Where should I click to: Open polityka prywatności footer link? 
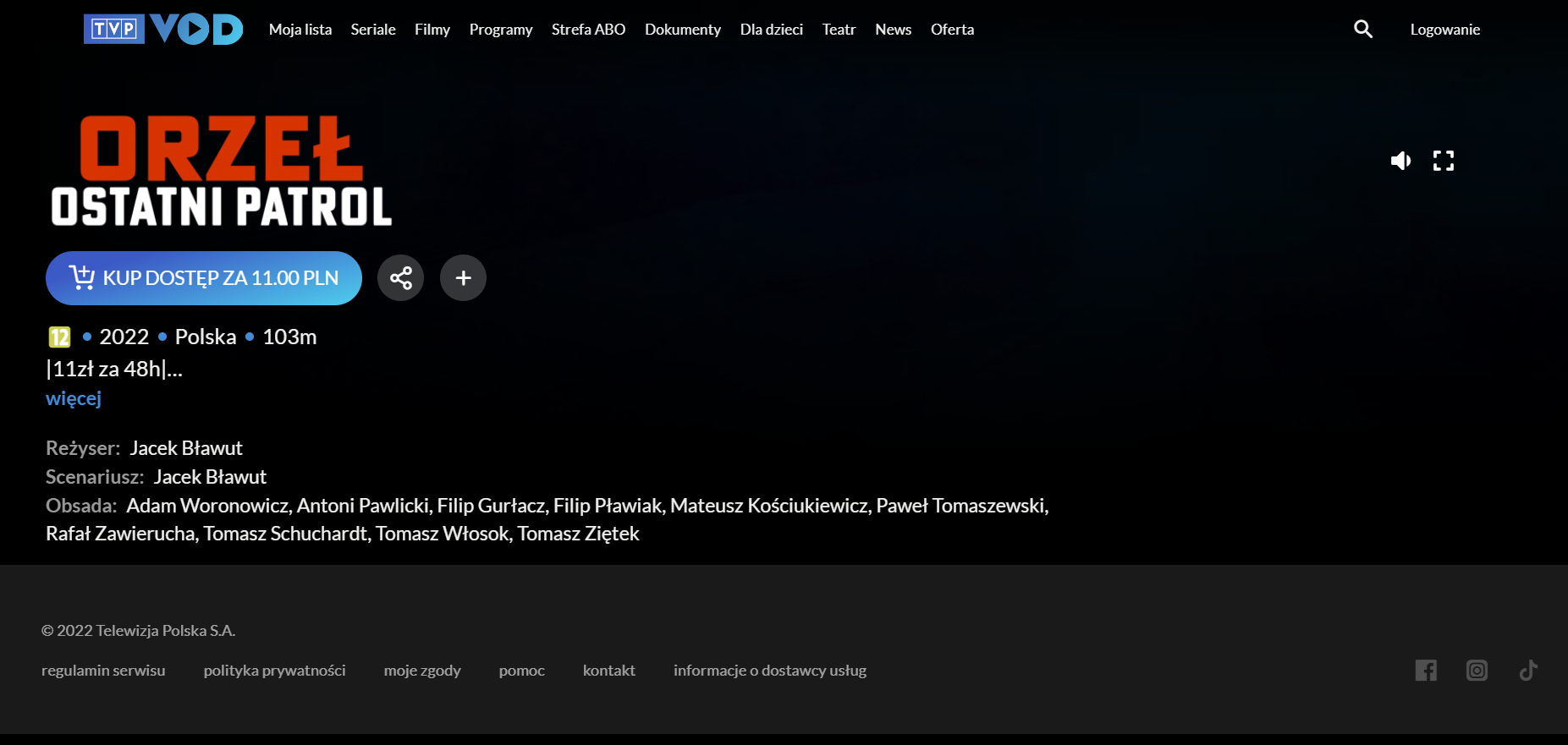pos(275,671)
